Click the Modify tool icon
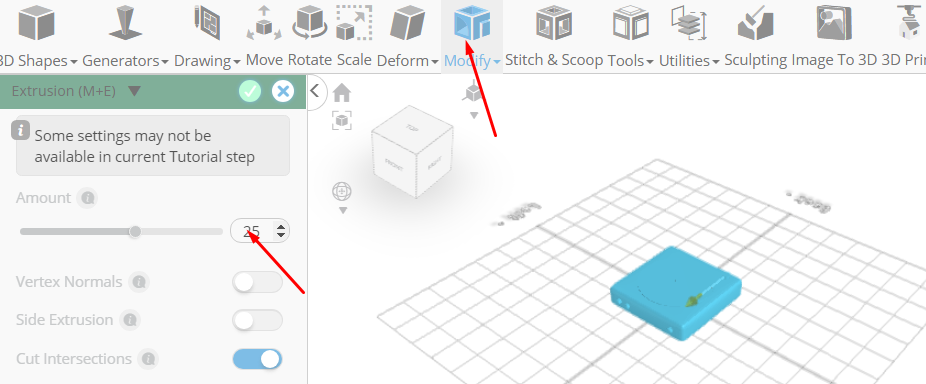The image size is (926, 384). [x=472, y=24]
